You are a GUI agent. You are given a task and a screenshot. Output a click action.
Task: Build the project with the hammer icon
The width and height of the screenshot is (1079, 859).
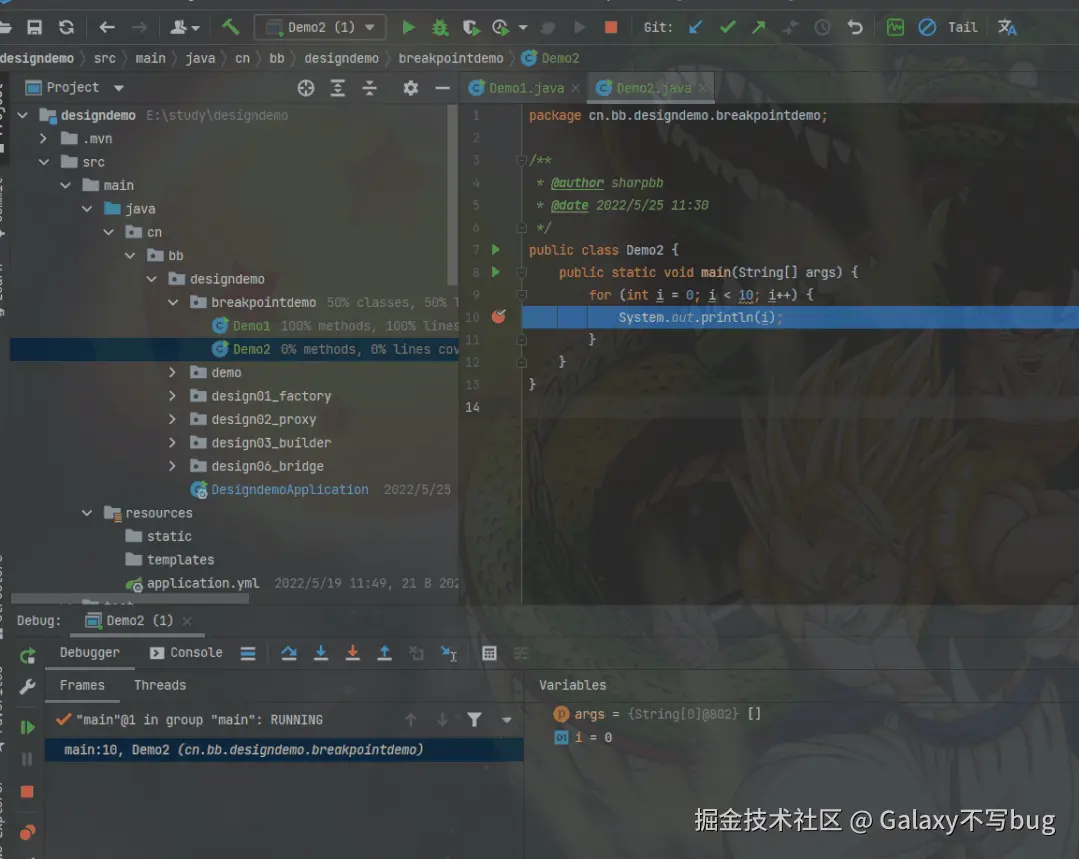tap(231, 27)
